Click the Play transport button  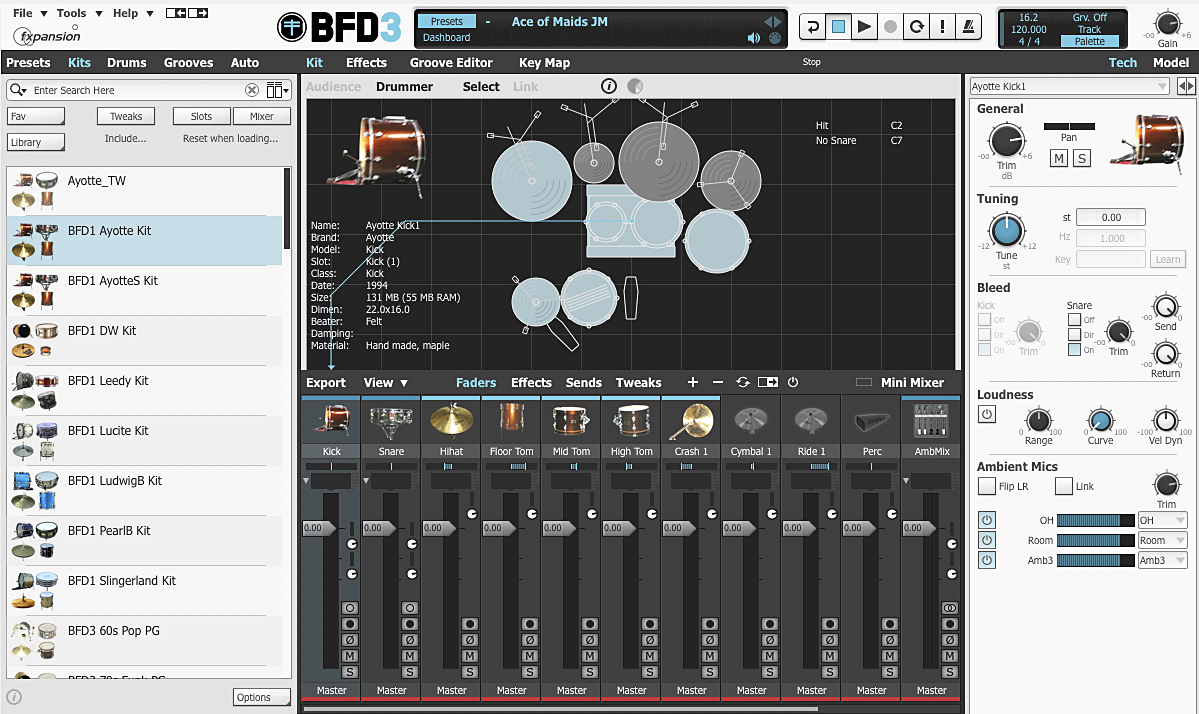click(864, 27)
